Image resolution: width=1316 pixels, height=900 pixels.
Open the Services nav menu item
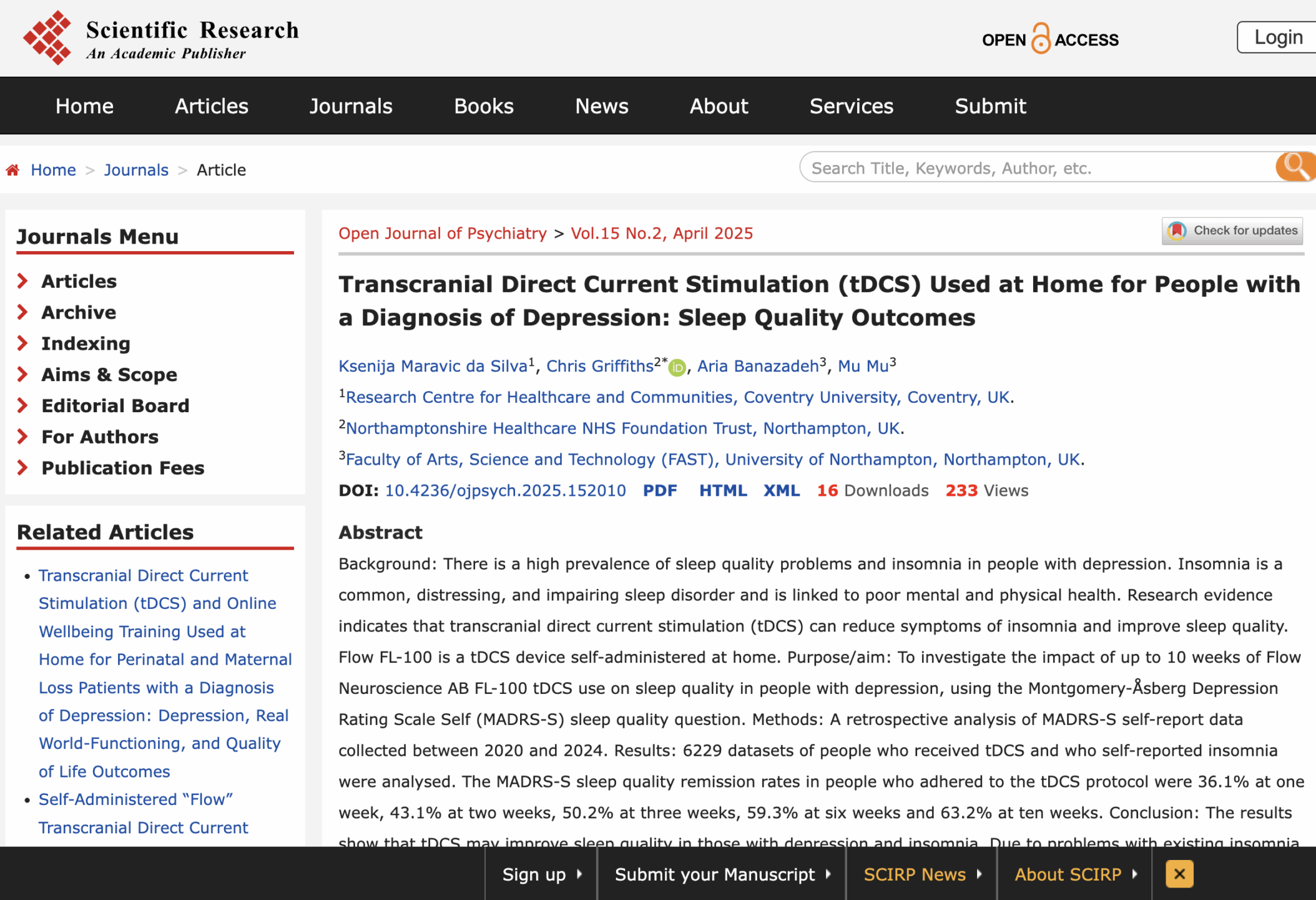coord(852,106)
